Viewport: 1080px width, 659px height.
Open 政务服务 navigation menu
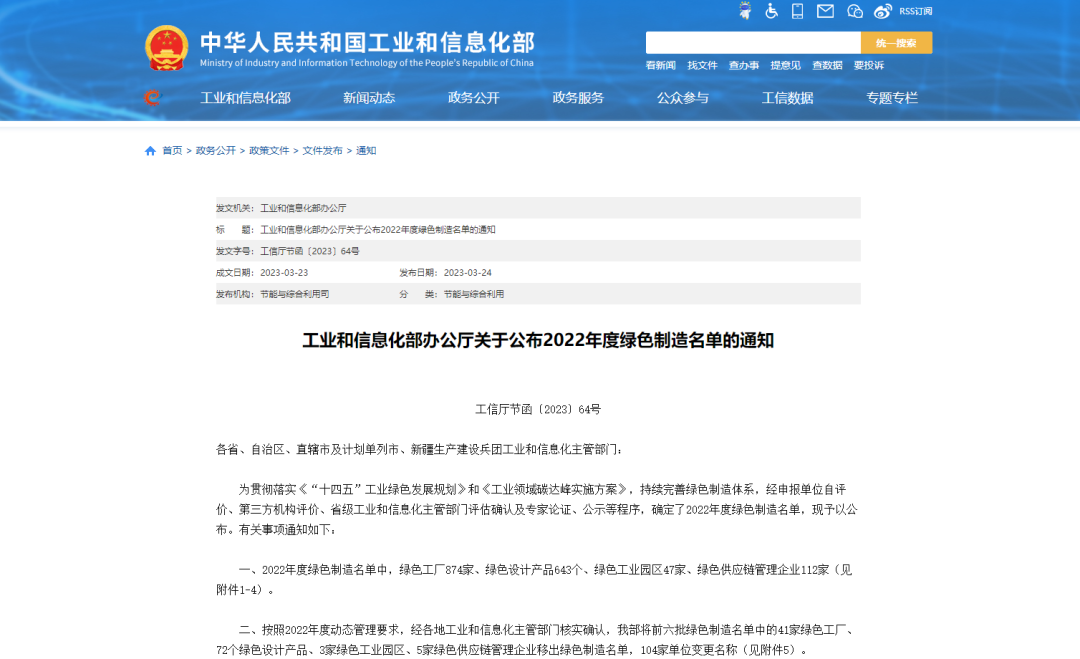pos(578,98)
